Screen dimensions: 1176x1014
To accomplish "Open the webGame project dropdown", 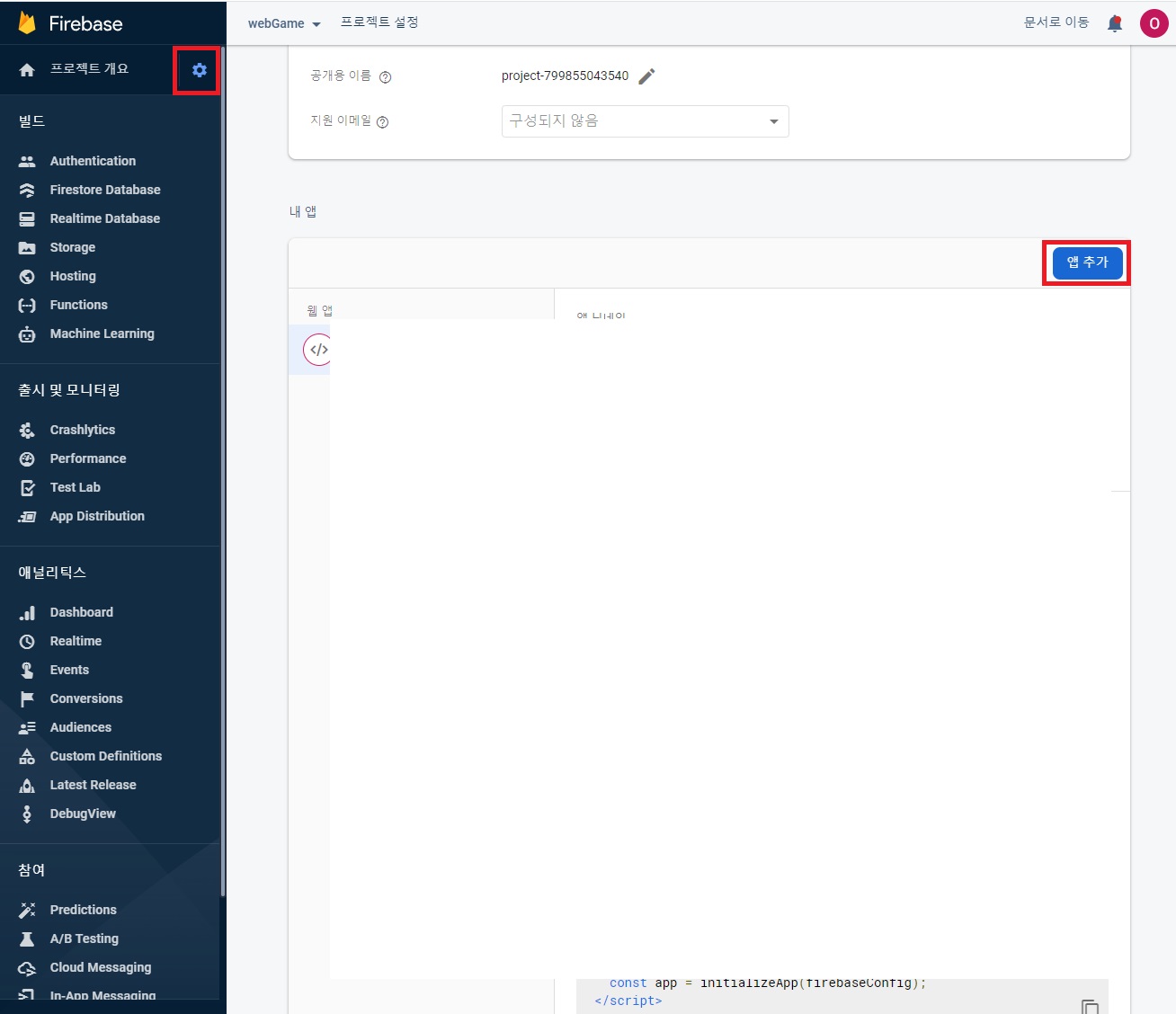I will tap(284, 23).
